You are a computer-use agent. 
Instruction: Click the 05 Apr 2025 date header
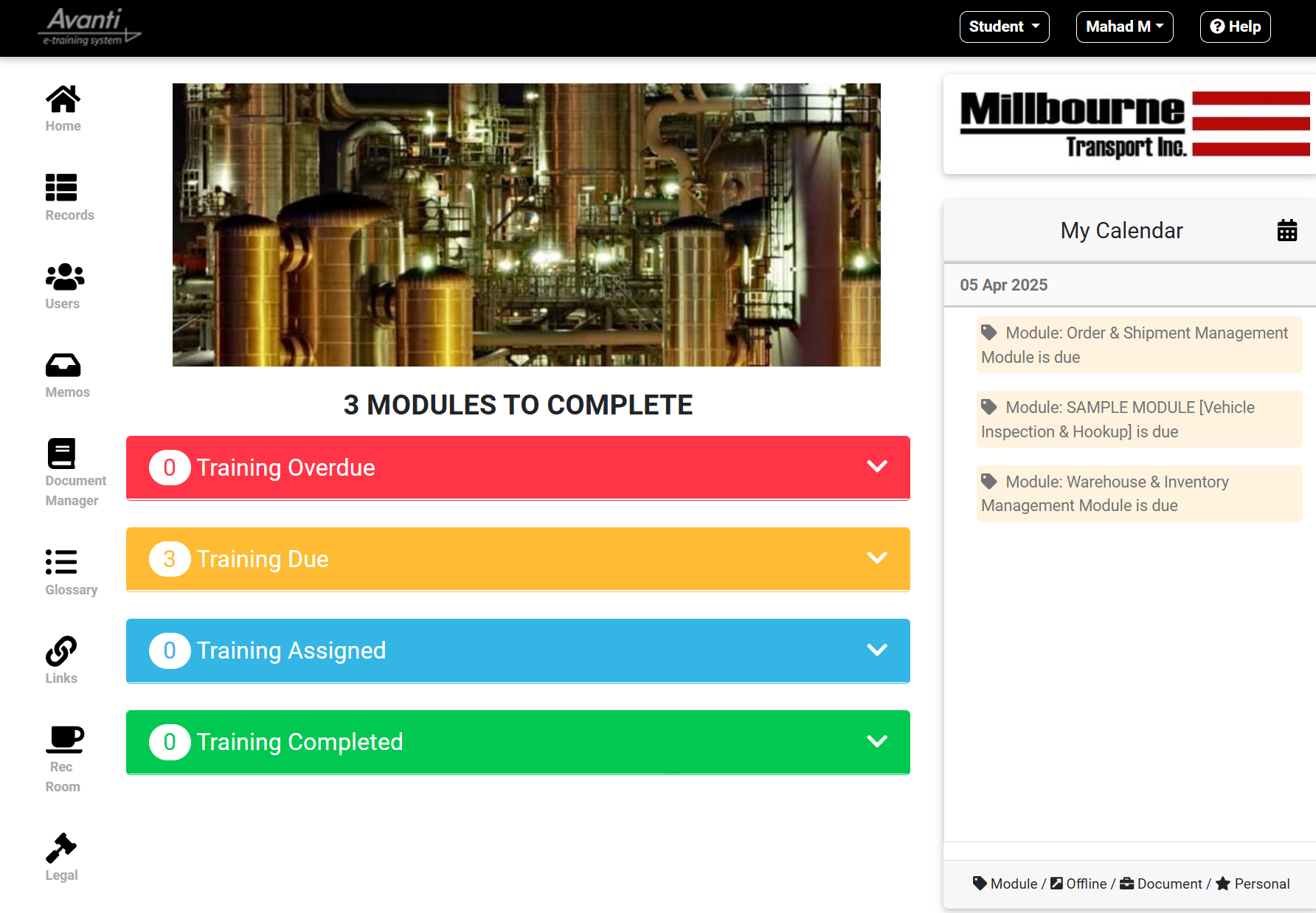coord(1004,285)
